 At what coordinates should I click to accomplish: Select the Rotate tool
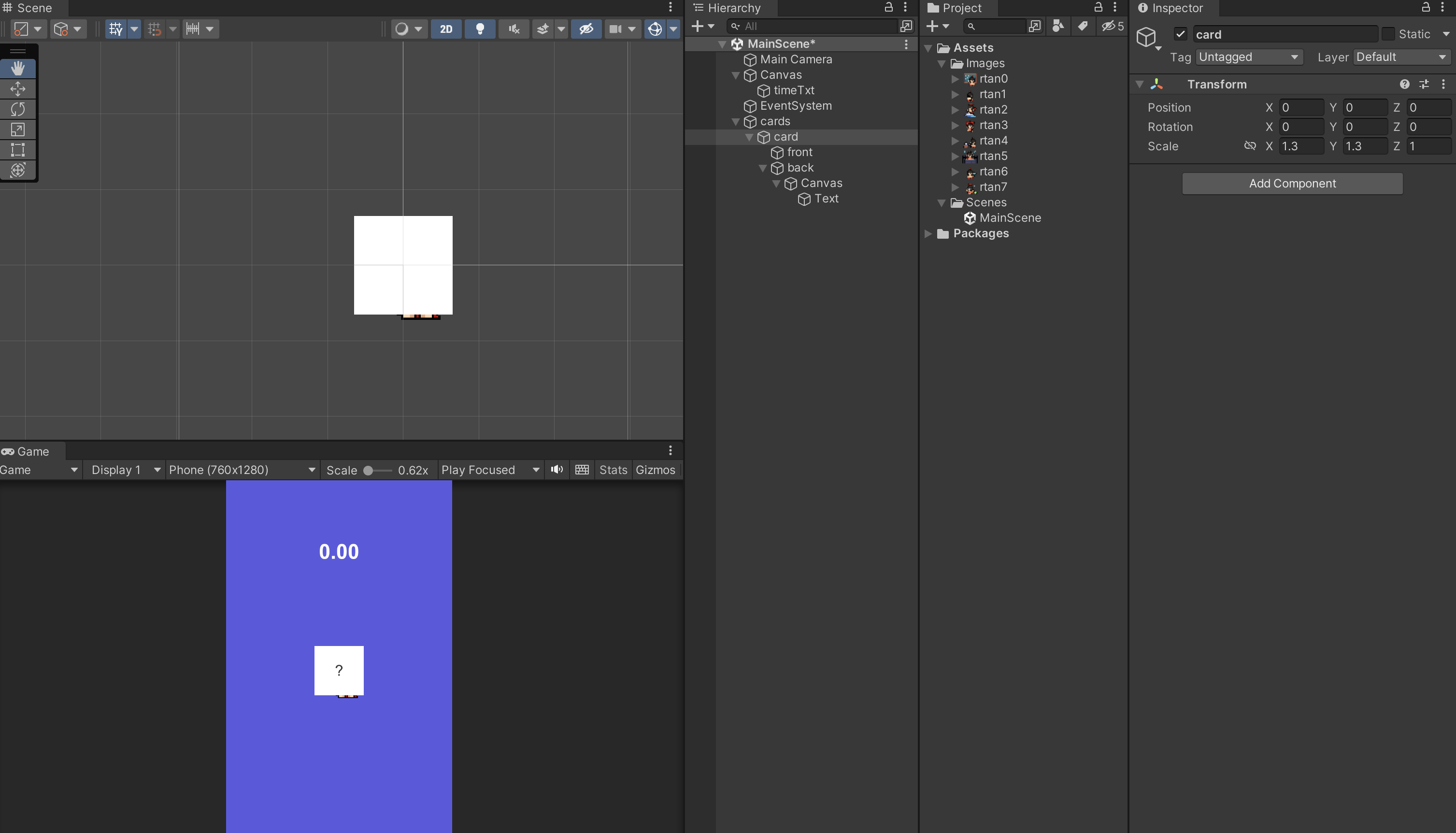pyautogui.click(x=18, y=109)
